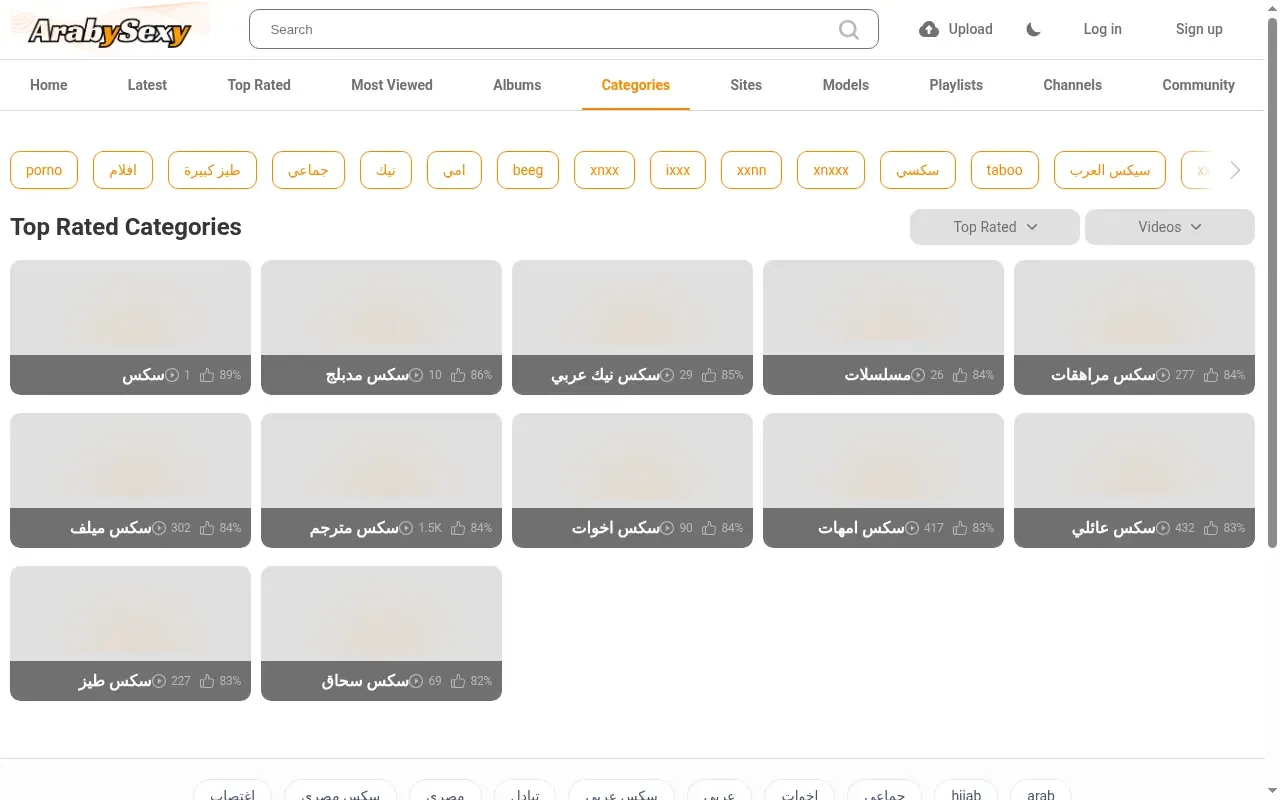
Task: Open the Sign up page
Action: click(1199, 29)
